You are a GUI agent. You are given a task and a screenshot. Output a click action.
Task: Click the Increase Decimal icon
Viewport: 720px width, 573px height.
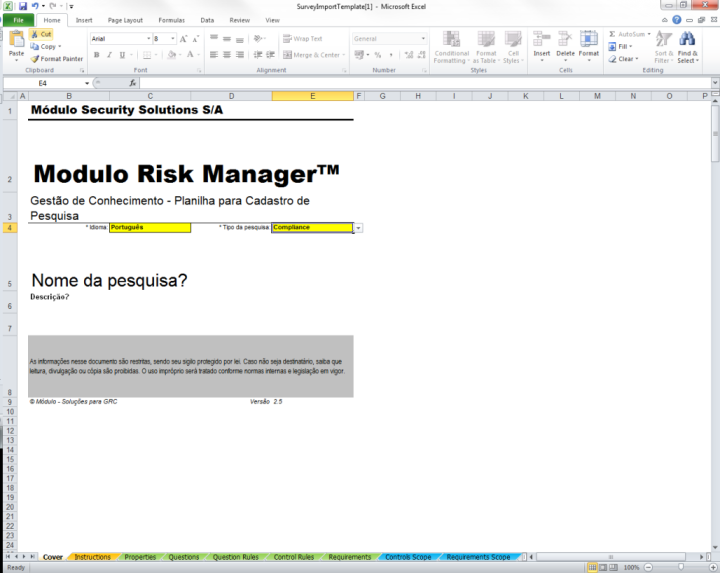(409, 55)
